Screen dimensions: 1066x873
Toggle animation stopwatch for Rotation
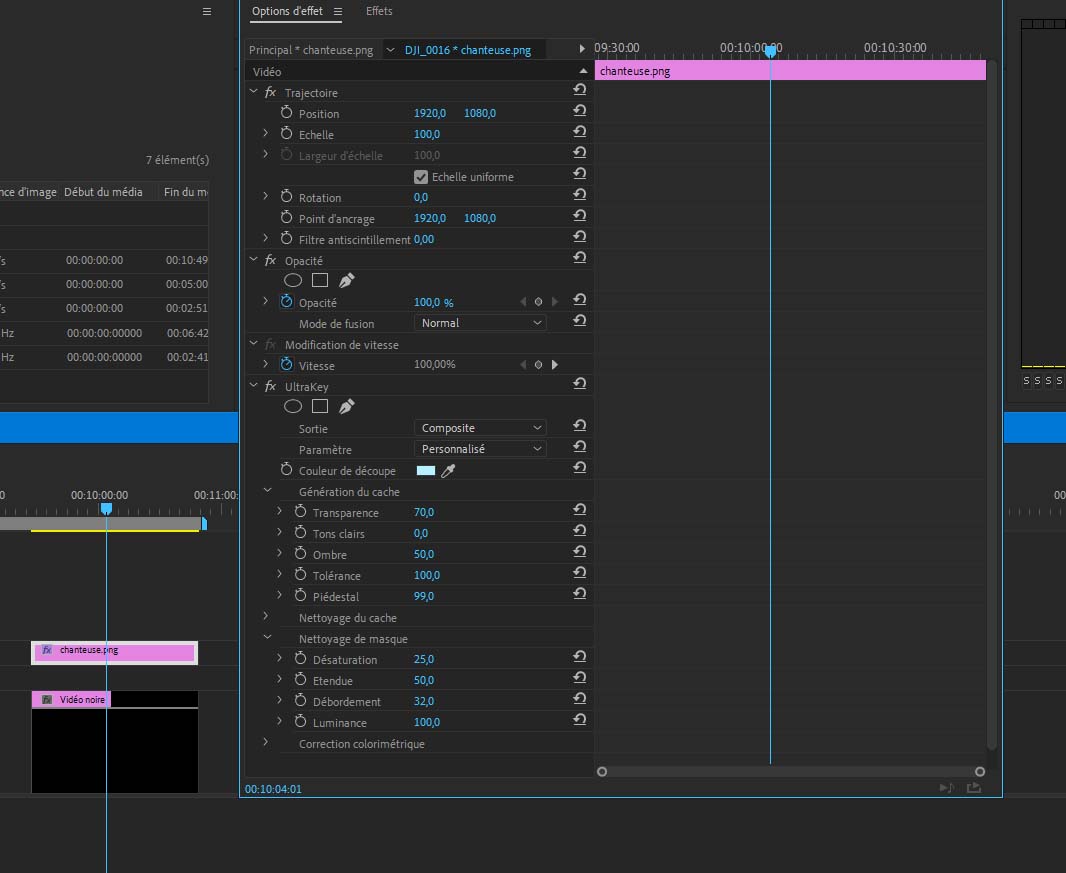coord(286,196)
